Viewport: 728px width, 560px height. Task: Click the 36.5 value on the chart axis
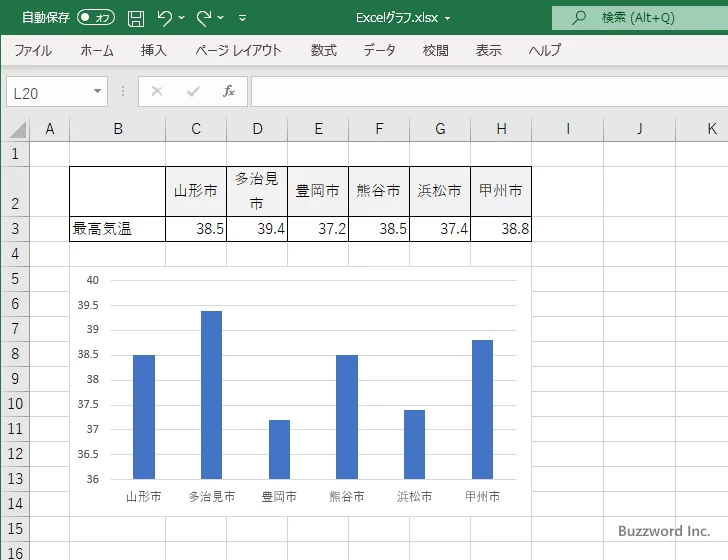point(88,454)
